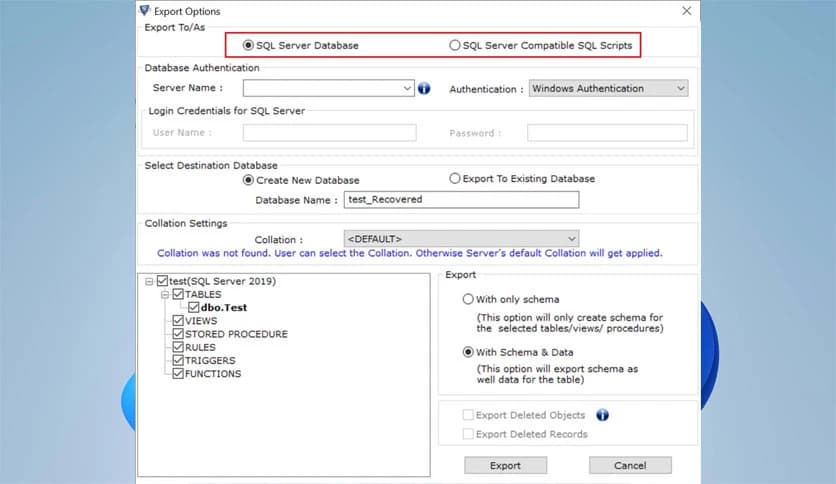
Task: Toggle the TABLES checkbox
Action: [178, 294]
